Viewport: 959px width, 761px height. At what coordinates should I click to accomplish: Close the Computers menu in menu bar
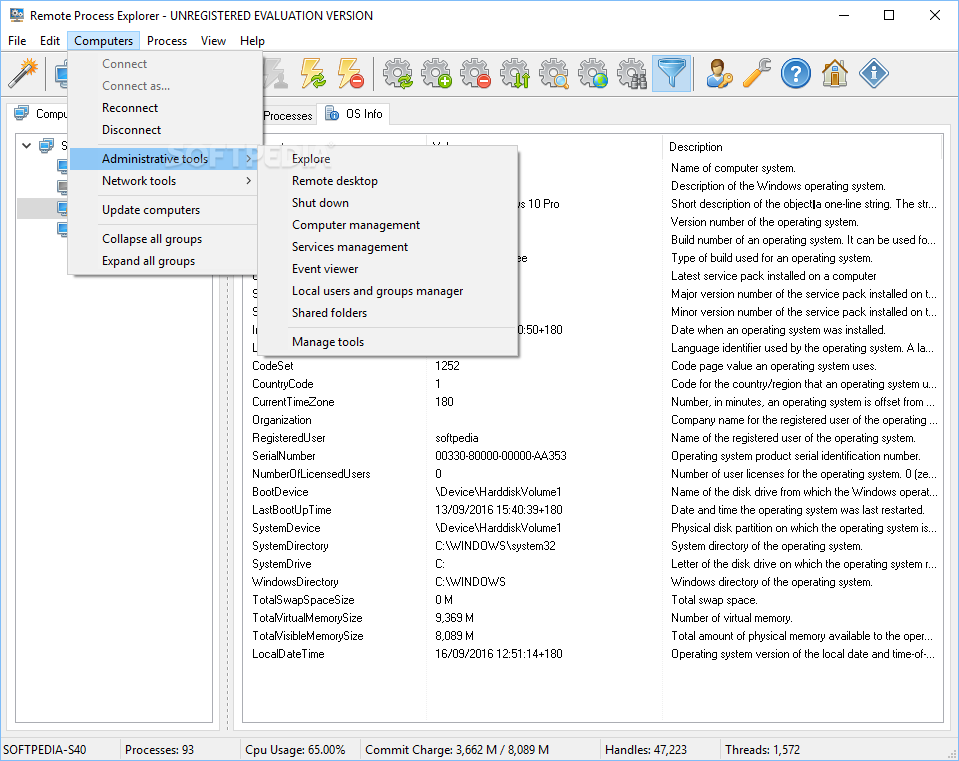click(103, 40)
